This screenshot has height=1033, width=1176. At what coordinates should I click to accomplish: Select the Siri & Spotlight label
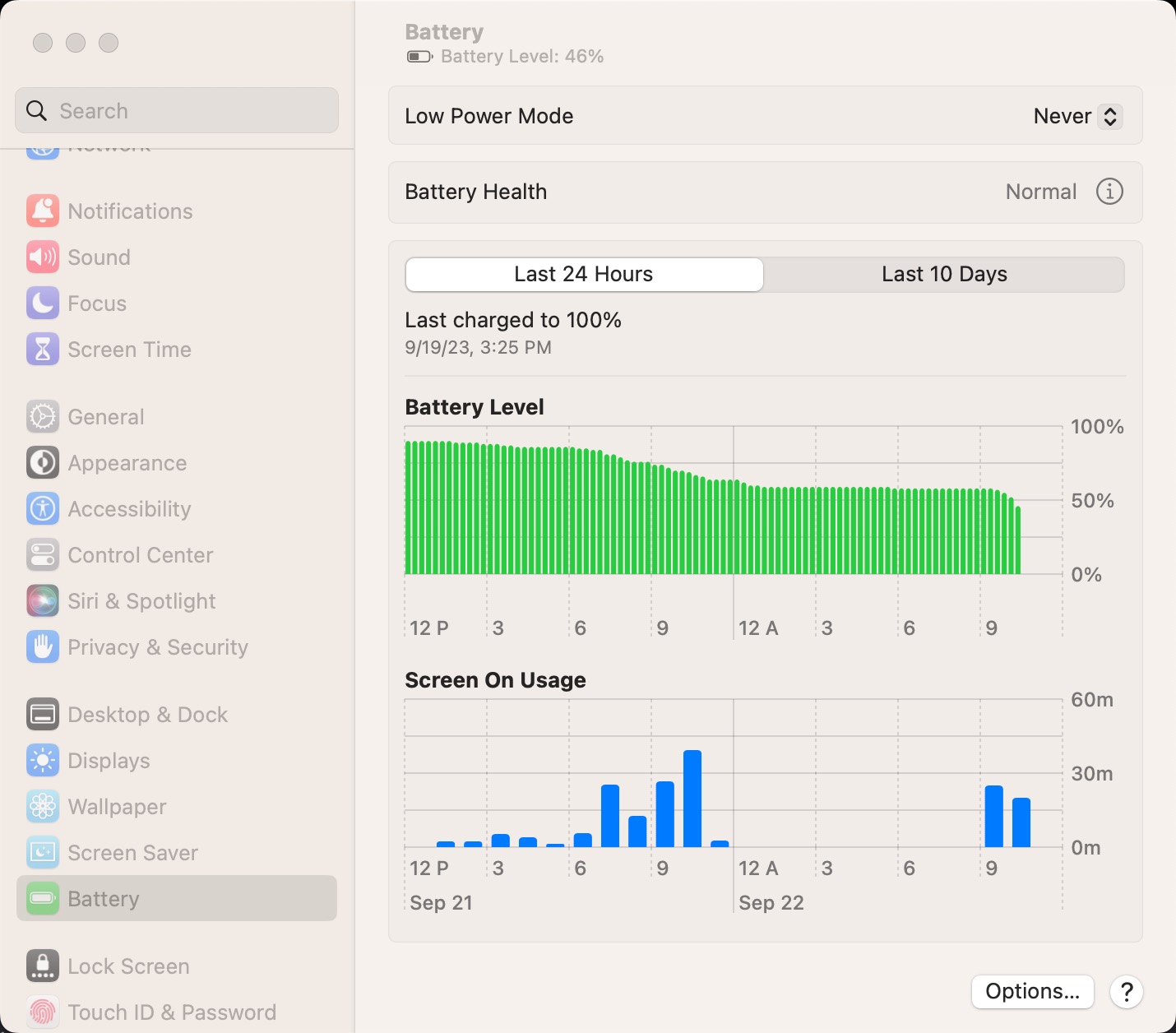[x=141, y=601]
